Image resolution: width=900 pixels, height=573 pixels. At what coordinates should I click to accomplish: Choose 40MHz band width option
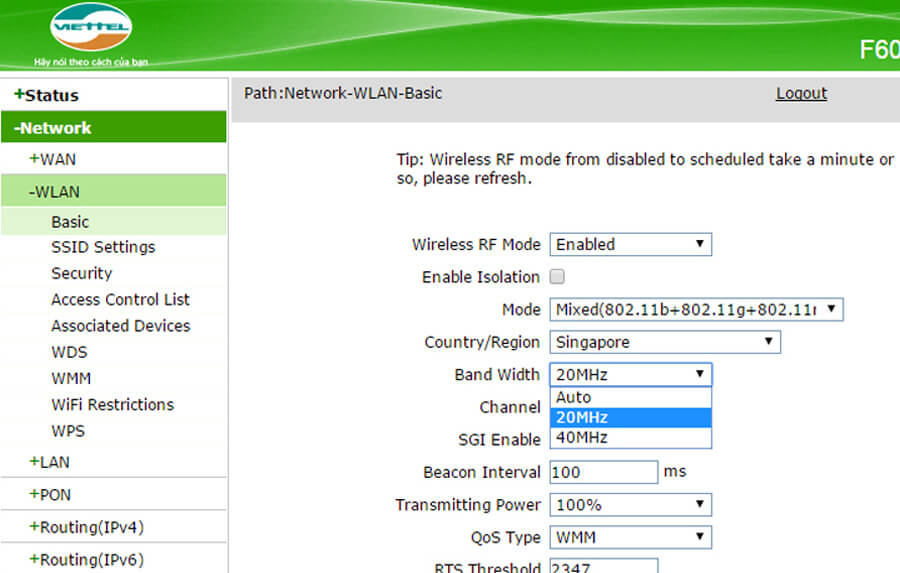(630, 437)
